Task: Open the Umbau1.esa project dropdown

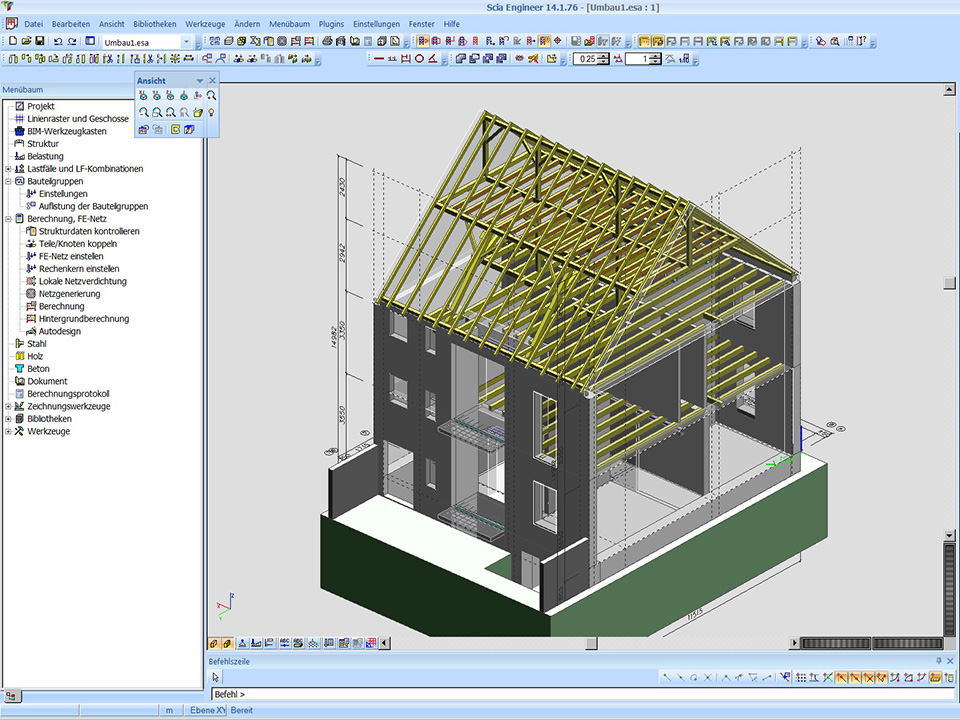Action: coord(186,42)
